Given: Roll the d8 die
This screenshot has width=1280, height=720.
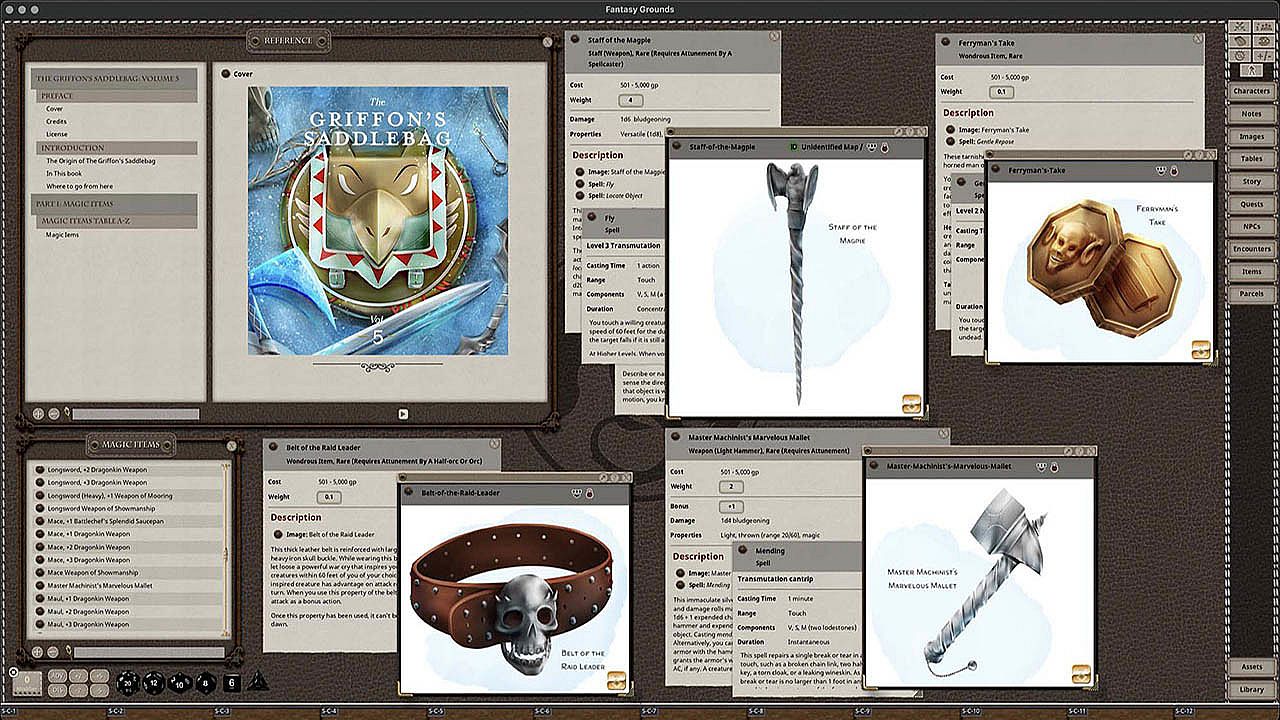Looking at the screenshot, I should click(204, 683).
